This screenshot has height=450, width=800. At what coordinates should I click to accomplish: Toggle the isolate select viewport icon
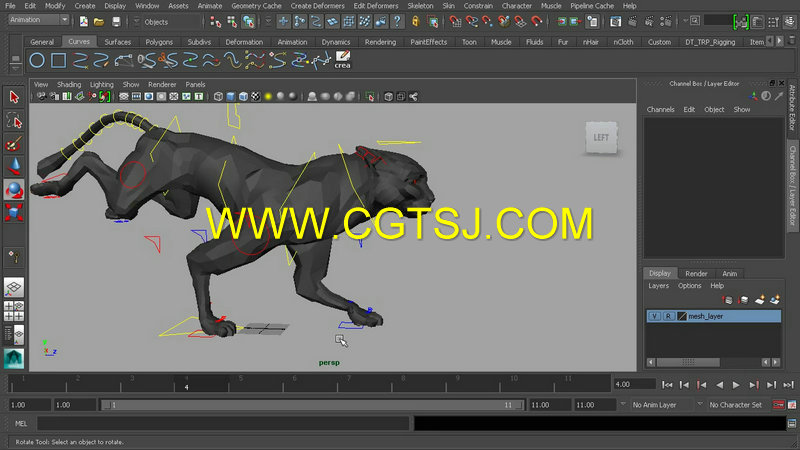pos(370,96)
